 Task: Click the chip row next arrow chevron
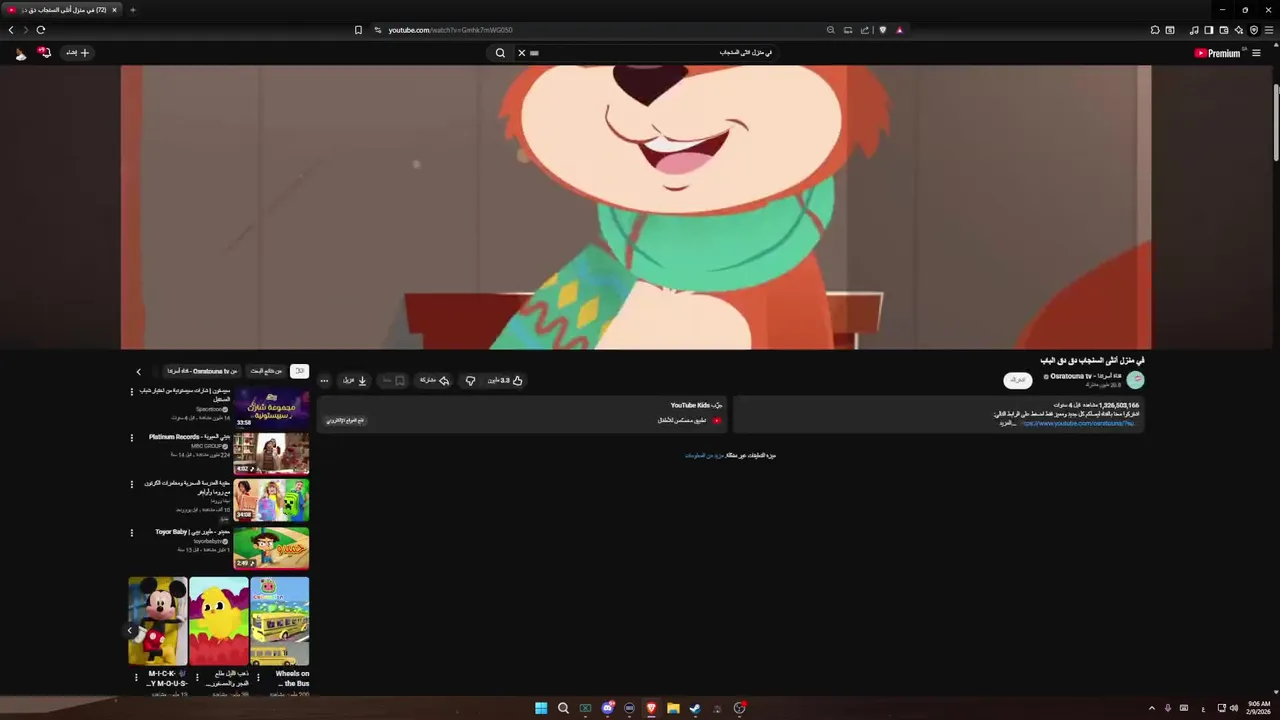139,372
